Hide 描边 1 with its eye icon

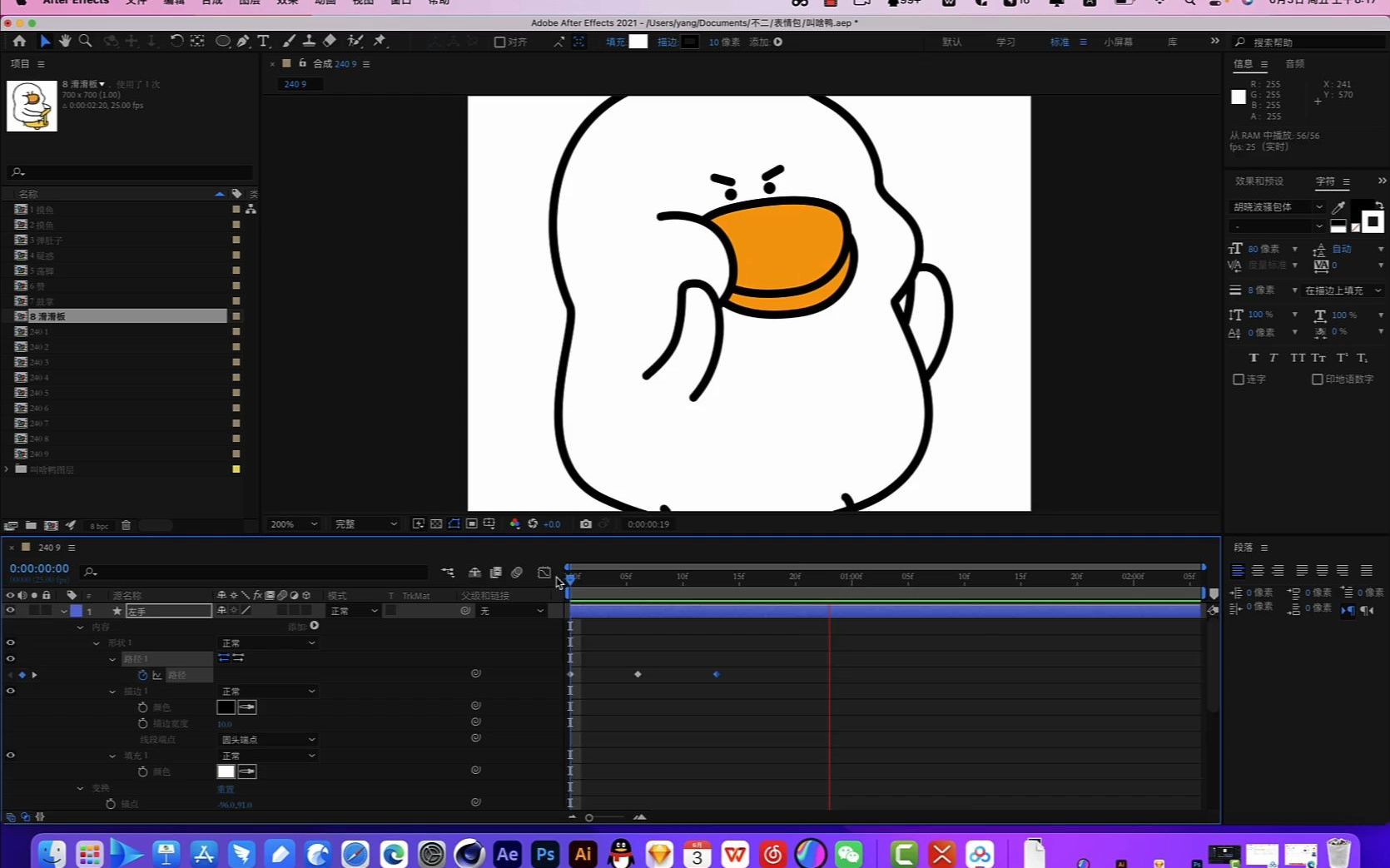(x=10, y=691)
